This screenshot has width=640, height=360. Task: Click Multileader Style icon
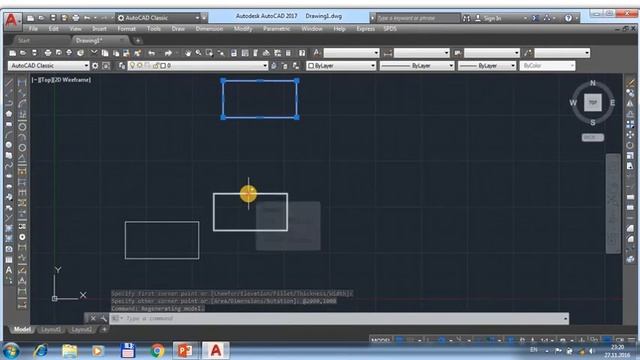[x=528, y=53]
